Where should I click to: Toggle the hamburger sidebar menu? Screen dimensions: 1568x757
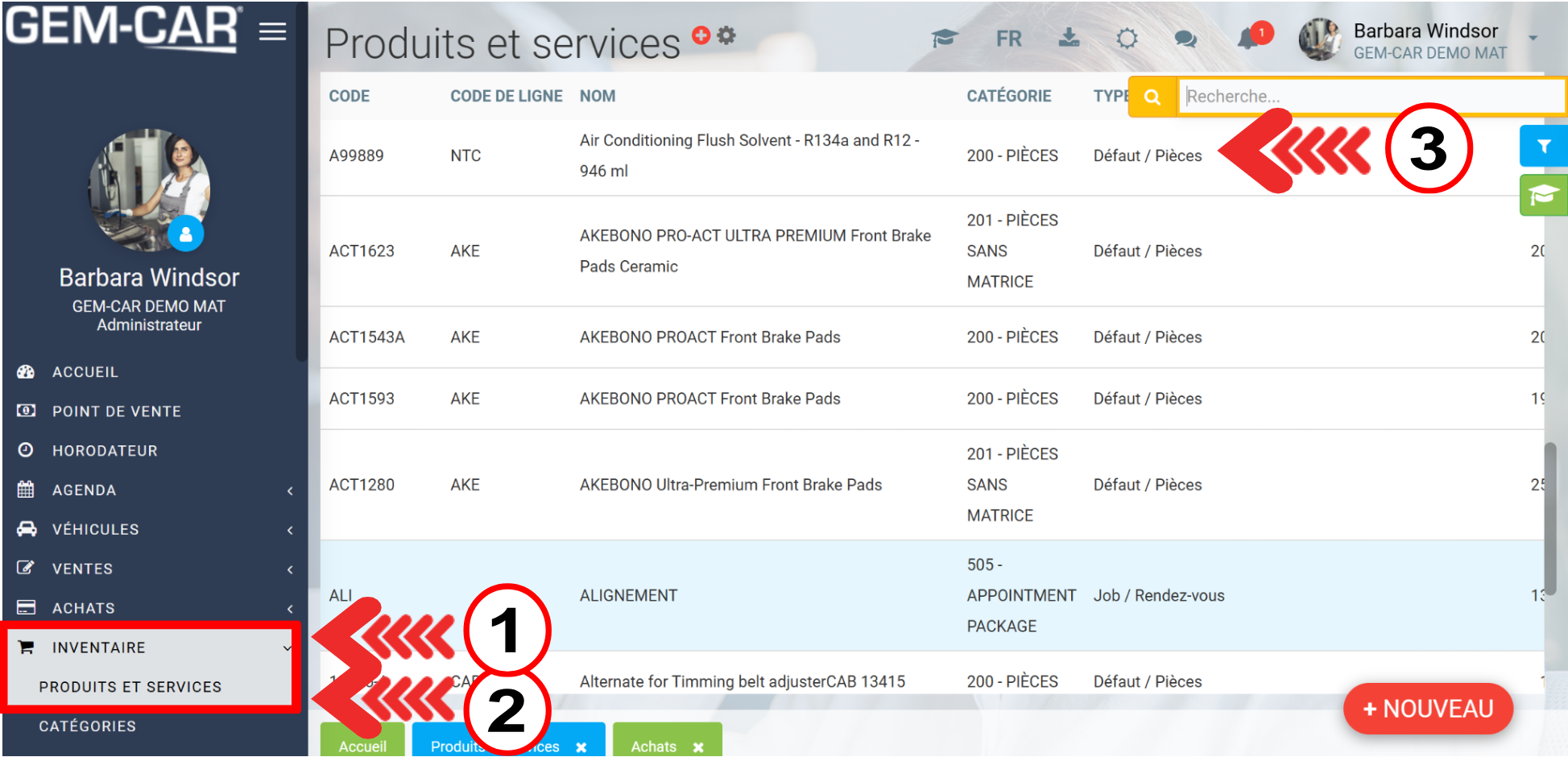pos(272,31)
